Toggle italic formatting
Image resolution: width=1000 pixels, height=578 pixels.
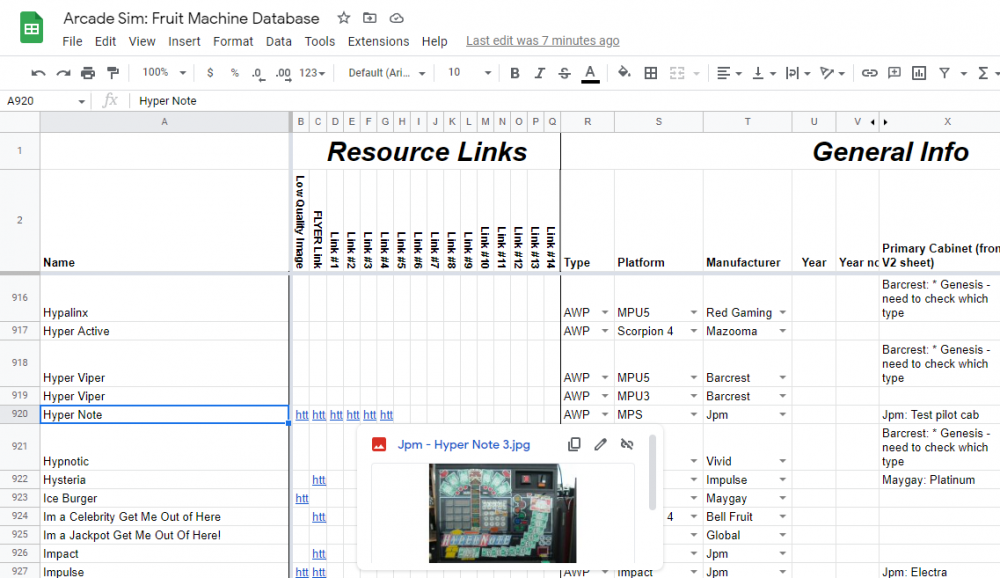coord(540,73)
